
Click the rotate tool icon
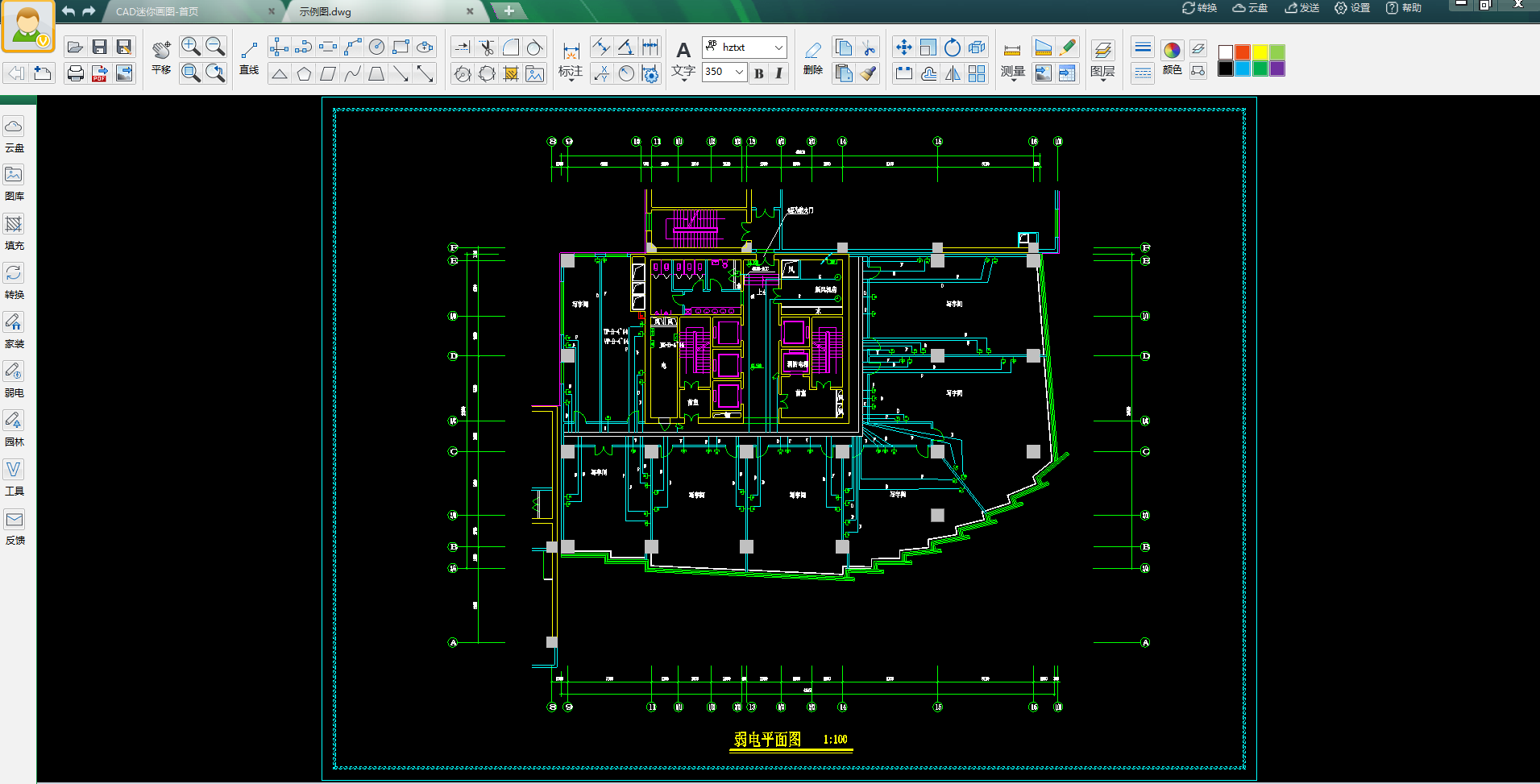coord(953,48)
